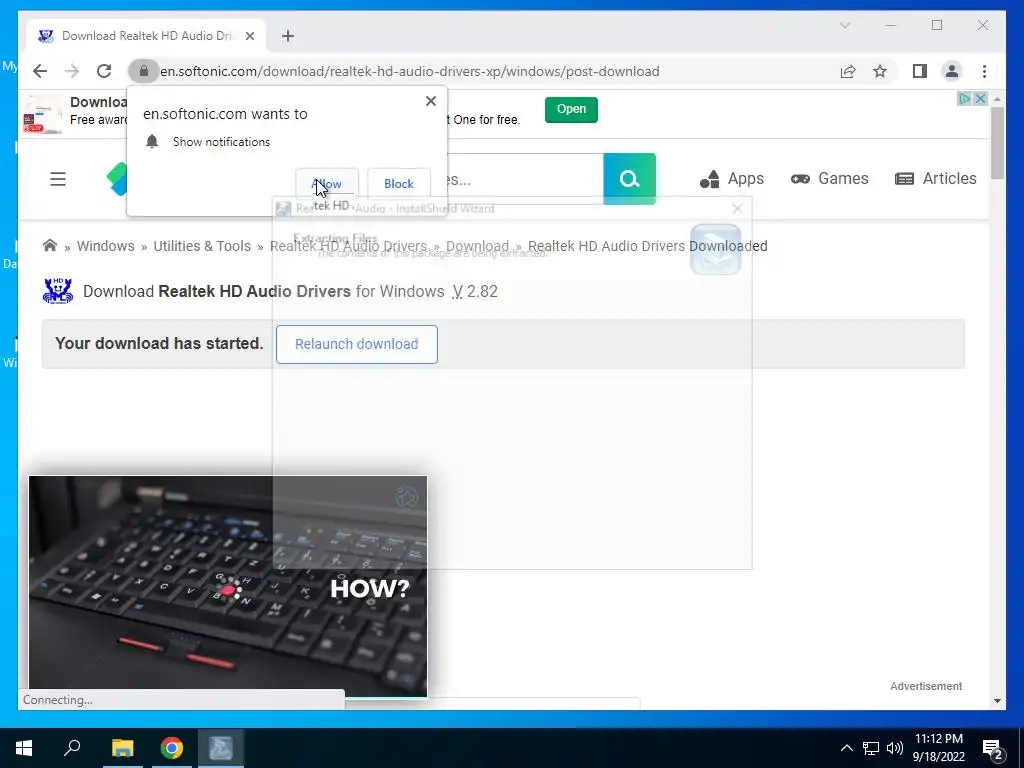Image resolution: width=1024 pixels, height=768 pixels.
Task: Open a new browser tab
Action: (x=288, y=36)
